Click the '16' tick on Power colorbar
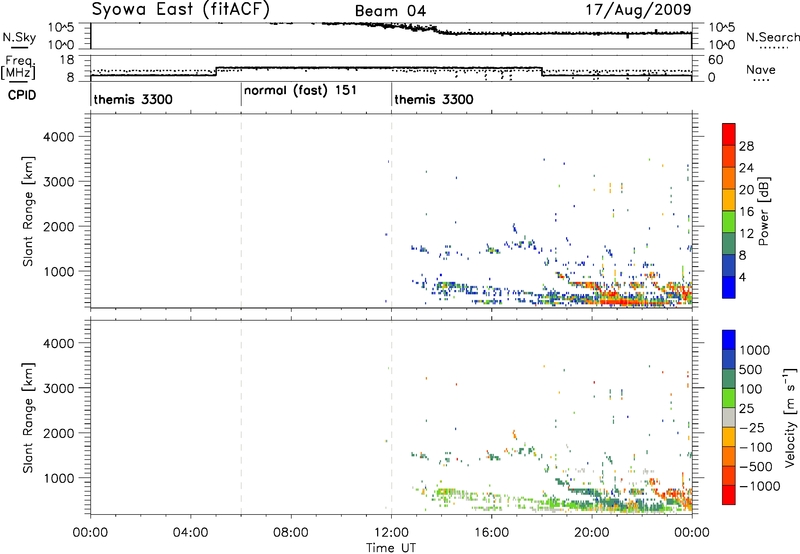The image size is (800, 554). (746, 212)
